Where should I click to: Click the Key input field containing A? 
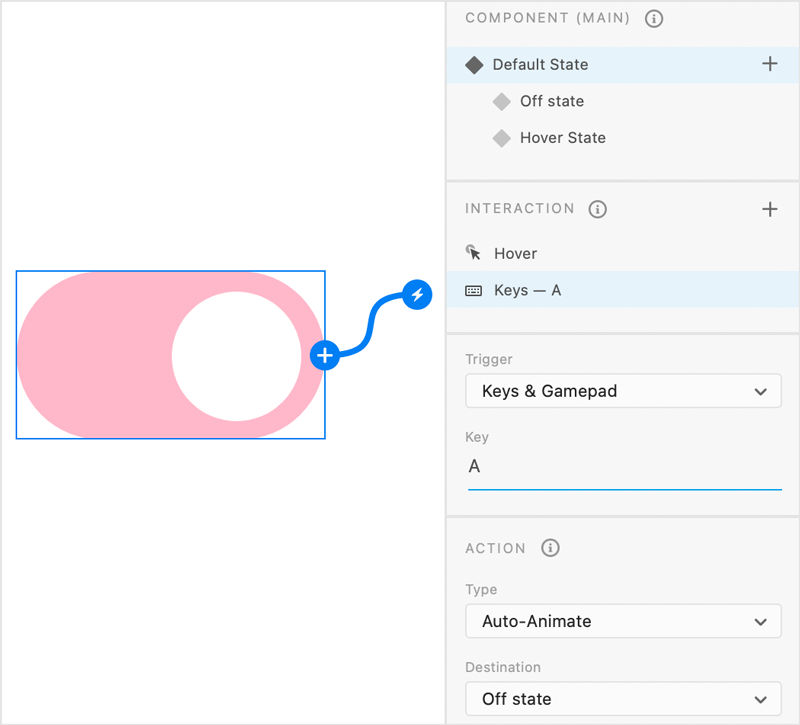(x=623, y=467)
